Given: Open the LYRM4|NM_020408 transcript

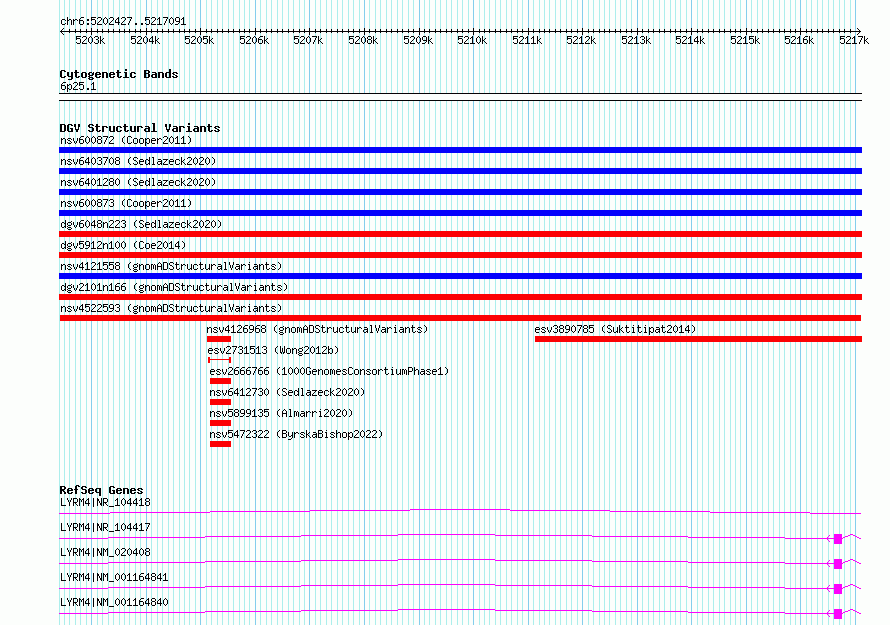Looking at the screenshot, I should pos(105,552).
